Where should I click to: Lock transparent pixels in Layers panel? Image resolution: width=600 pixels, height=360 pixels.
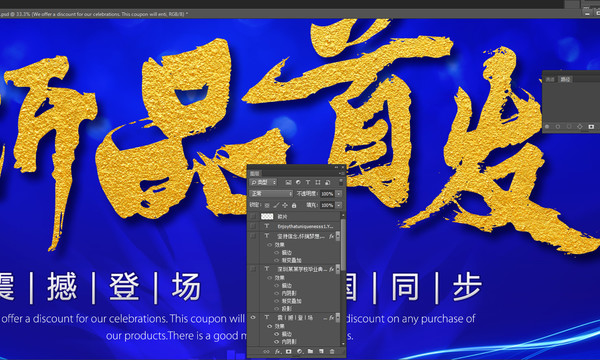pos(267,205)
